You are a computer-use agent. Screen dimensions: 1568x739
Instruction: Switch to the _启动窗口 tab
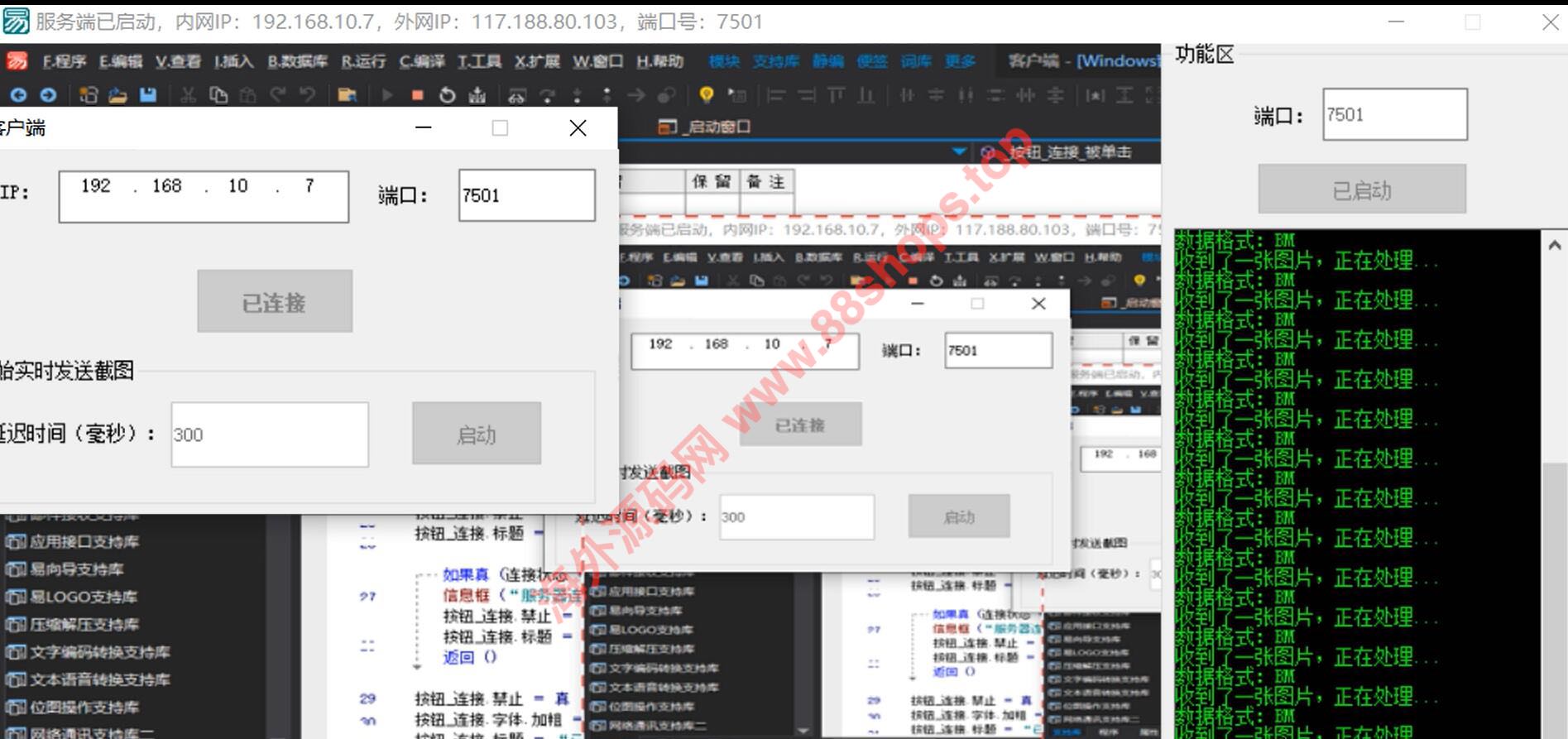[x=705, y=127]
